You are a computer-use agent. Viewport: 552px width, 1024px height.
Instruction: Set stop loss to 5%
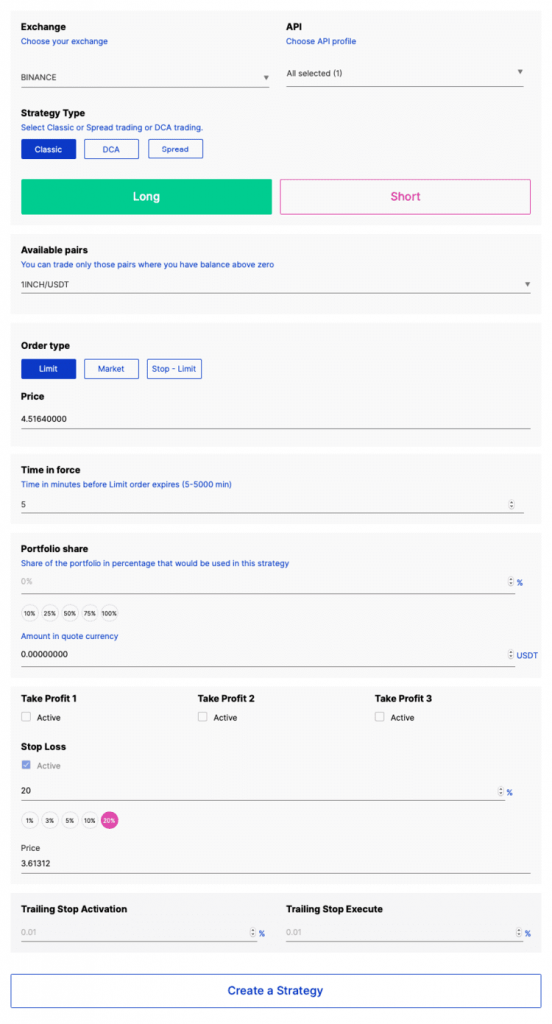[69, 820]
